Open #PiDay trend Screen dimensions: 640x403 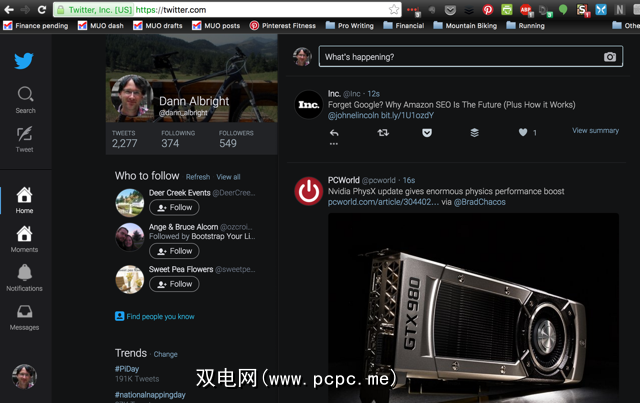127,369
